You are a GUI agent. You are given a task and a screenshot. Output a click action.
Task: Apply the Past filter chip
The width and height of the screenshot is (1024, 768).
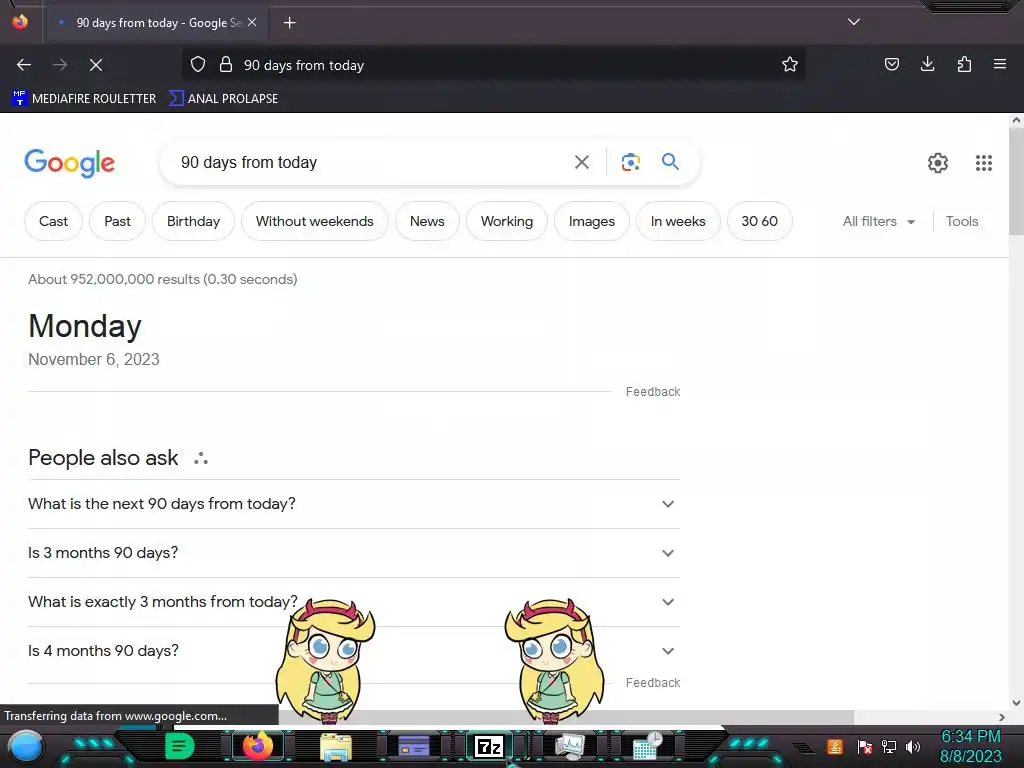click(118, 221)
